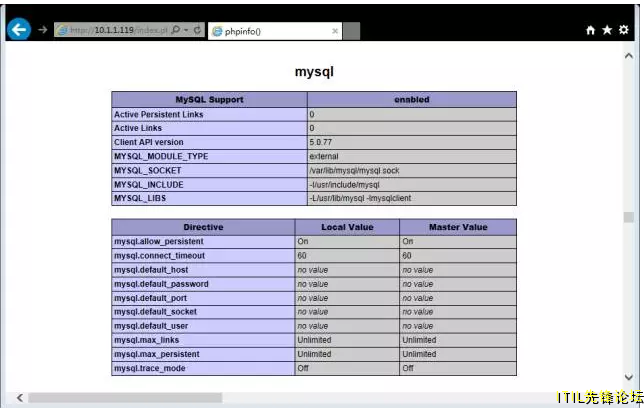Click master value On of allow_persistent
The image size is (644, 408).
(x=407, y=242)
